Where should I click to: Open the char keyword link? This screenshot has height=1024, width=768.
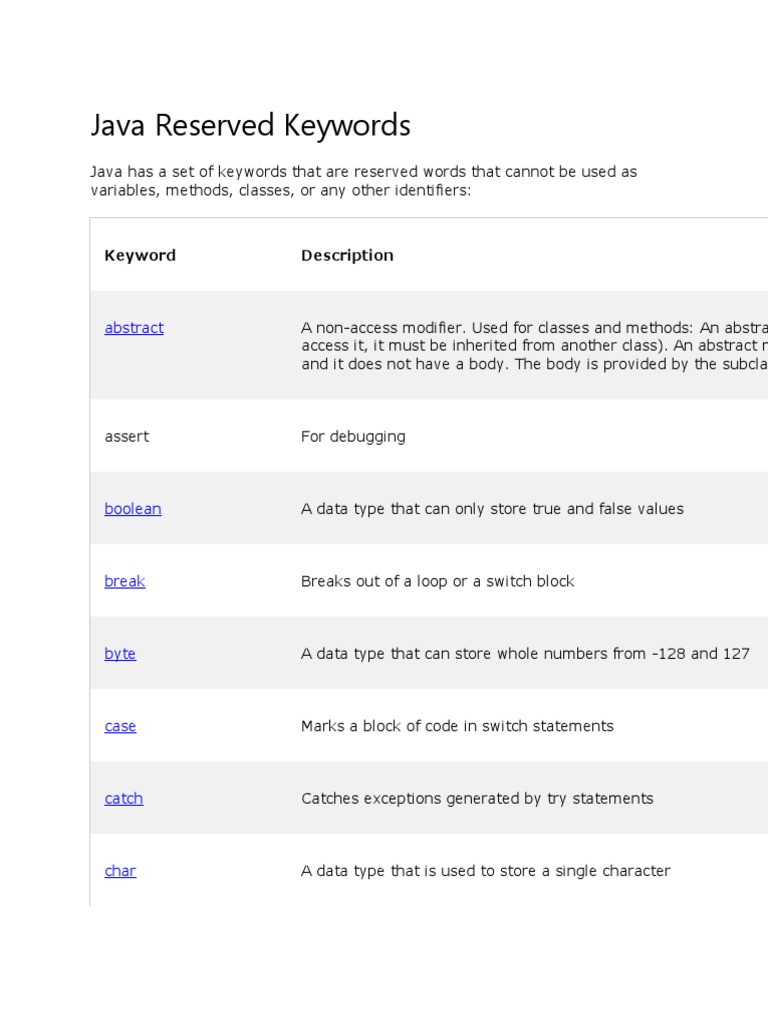tap(120, 871)
